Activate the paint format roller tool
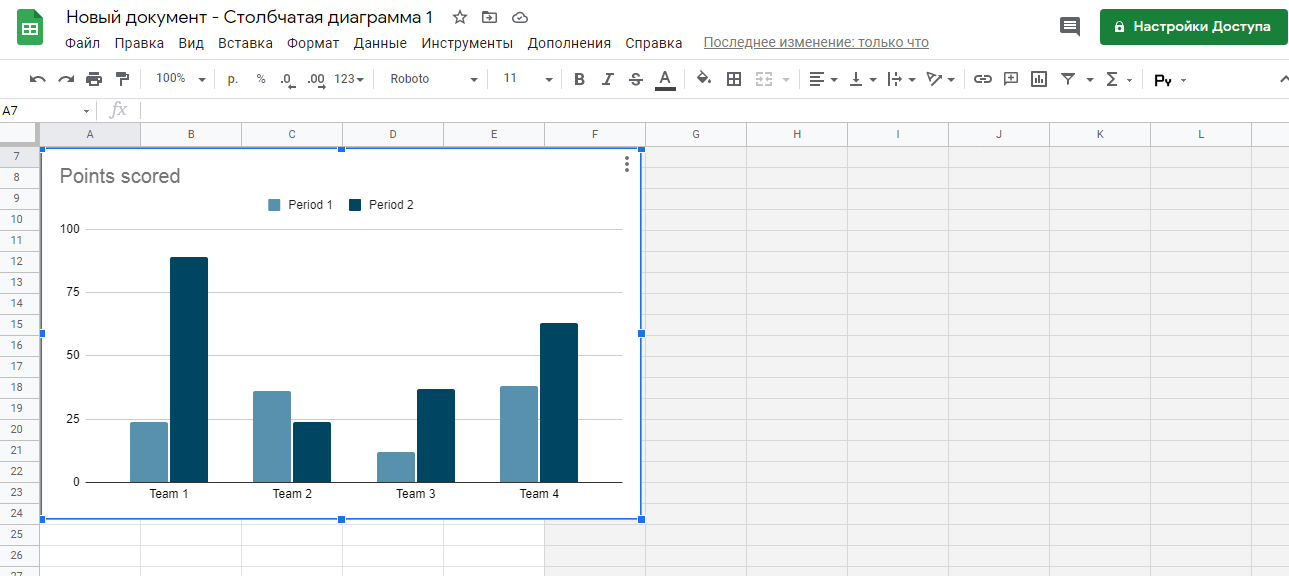Viewport: 1289px width, 576px height. (122, 79)
